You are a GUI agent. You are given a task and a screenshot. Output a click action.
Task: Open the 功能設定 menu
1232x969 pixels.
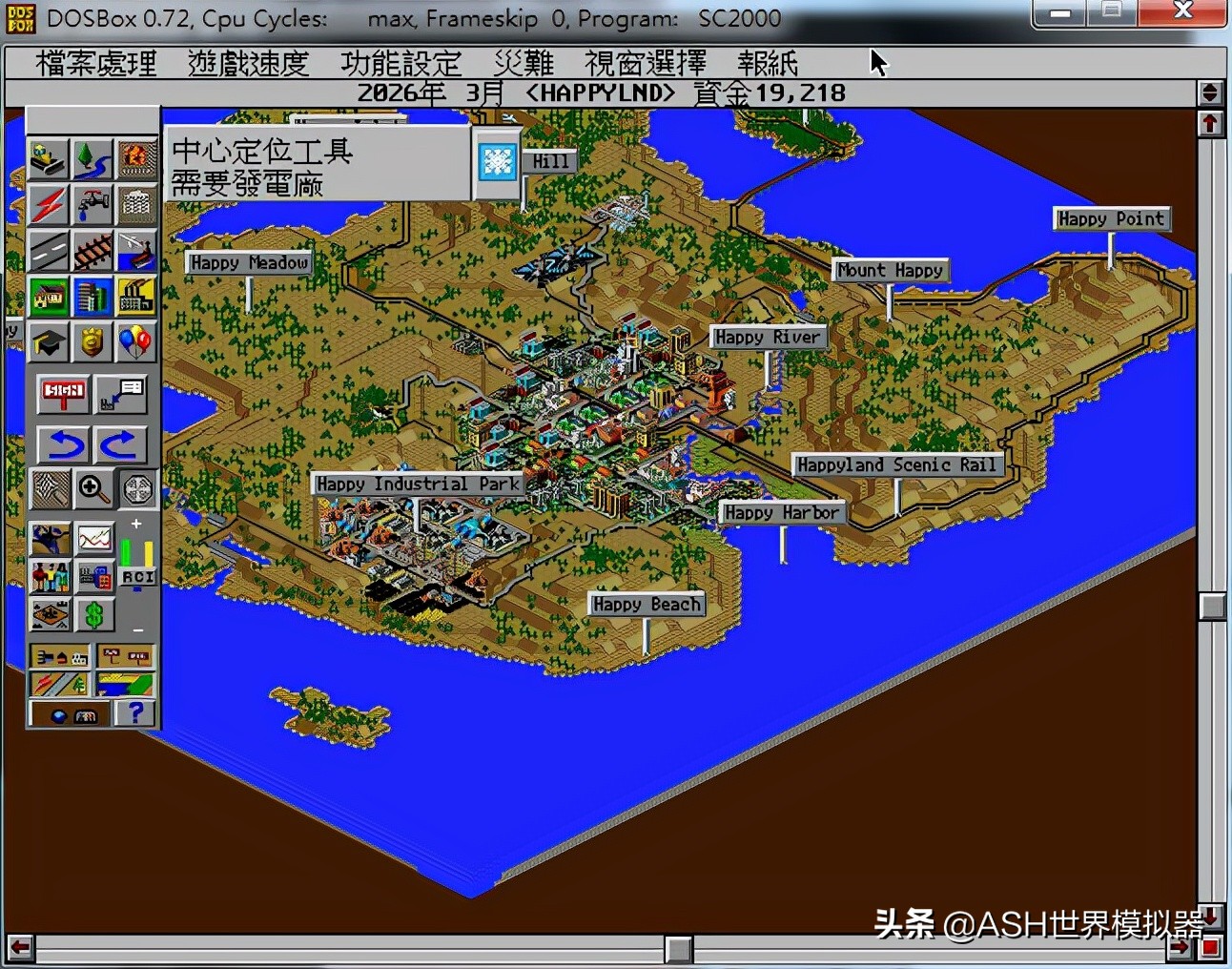pyautogui.click(x=401, y=63)
